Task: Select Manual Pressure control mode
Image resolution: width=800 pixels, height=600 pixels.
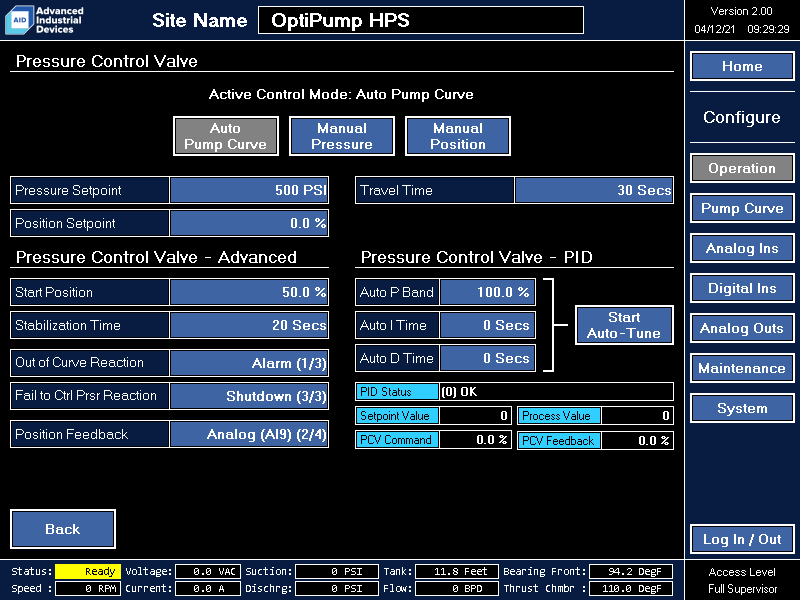Action: point(342,136)
